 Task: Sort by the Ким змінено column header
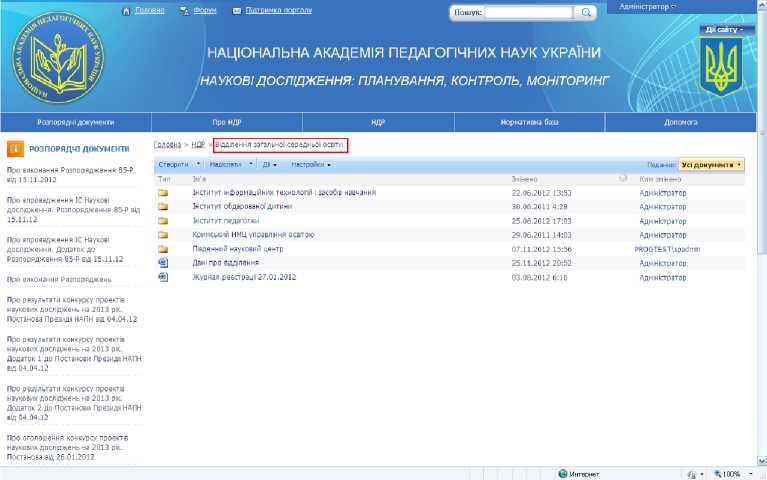click(660, 180)
